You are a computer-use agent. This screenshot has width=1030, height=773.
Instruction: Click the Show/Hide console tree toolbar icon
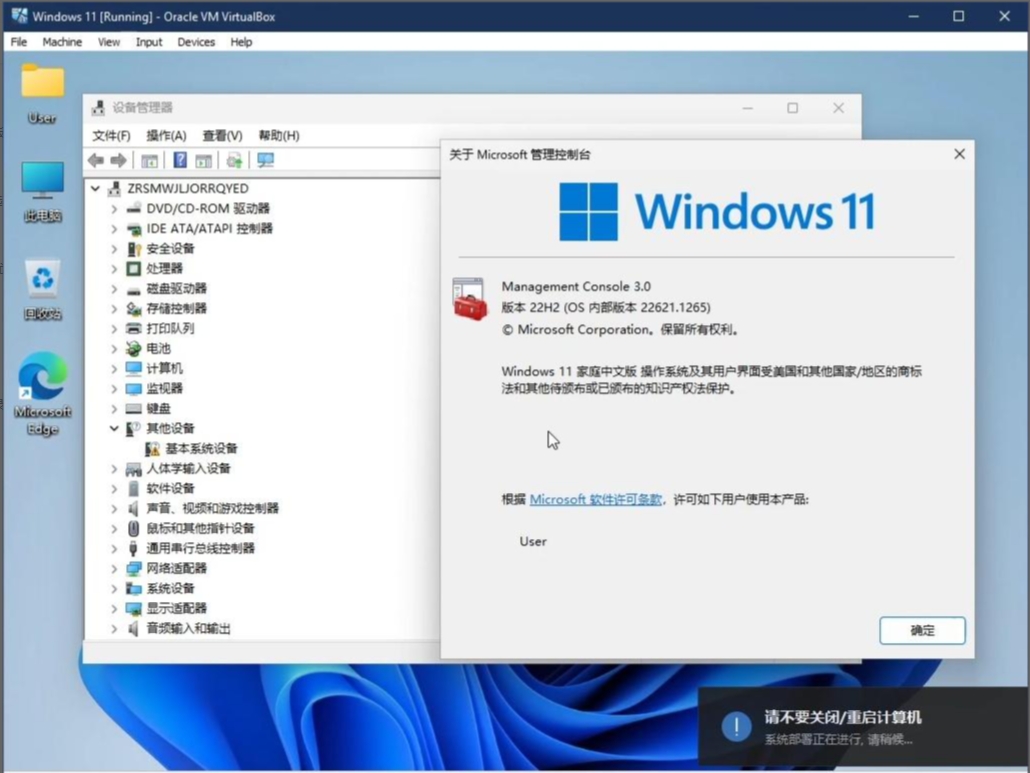tap(149, 160)
